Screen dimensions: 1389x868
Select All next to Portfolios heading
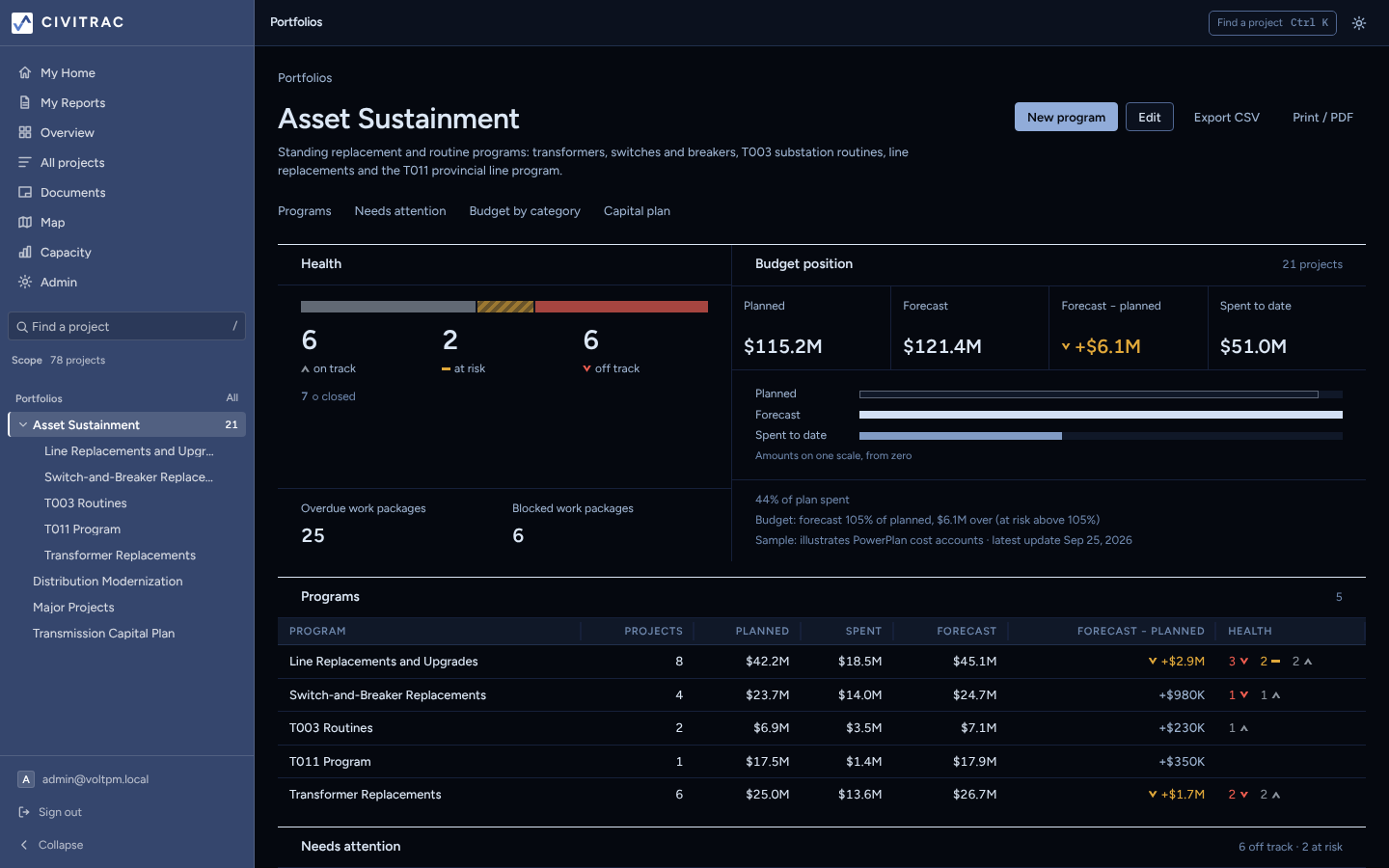pos(232,397)
